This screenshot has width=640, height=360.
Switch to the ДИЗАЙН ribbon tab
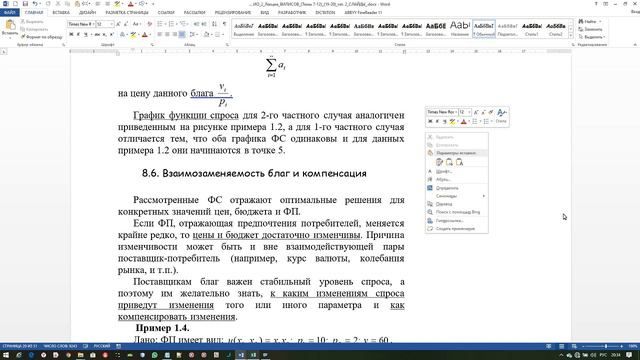coord(87,13)
